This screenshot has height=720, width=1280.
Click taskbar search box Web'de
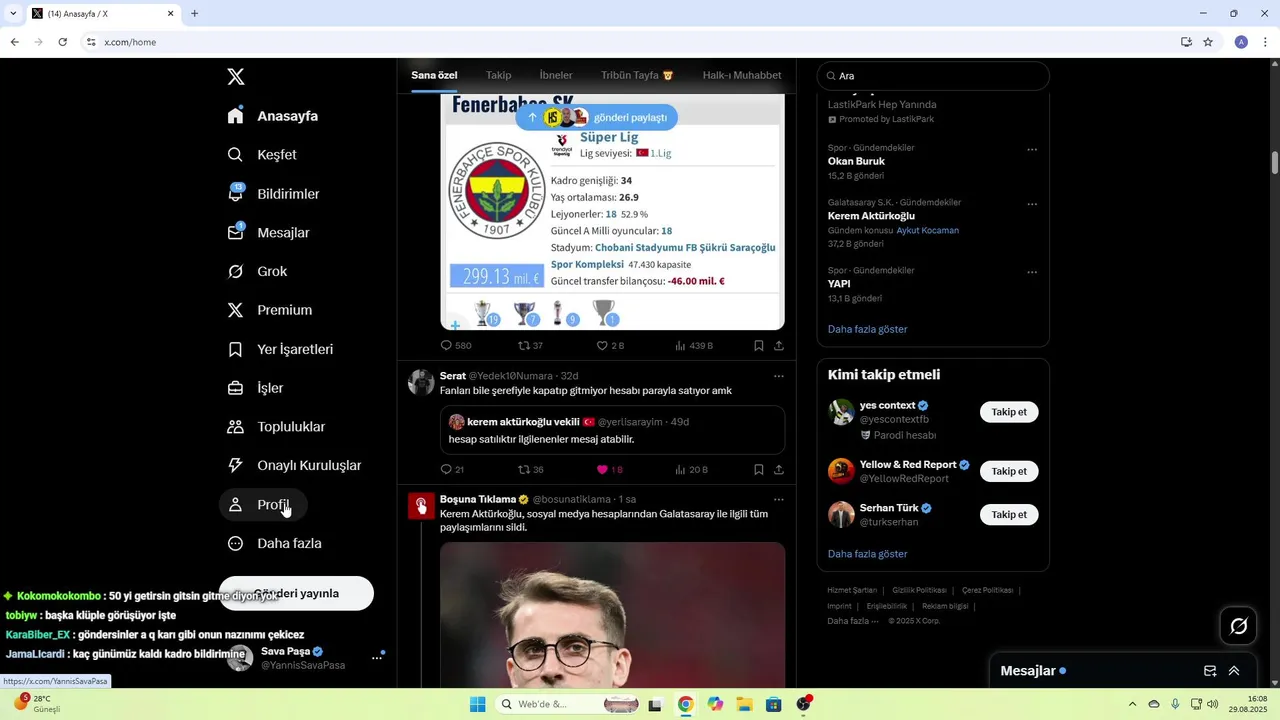point(567,704)
